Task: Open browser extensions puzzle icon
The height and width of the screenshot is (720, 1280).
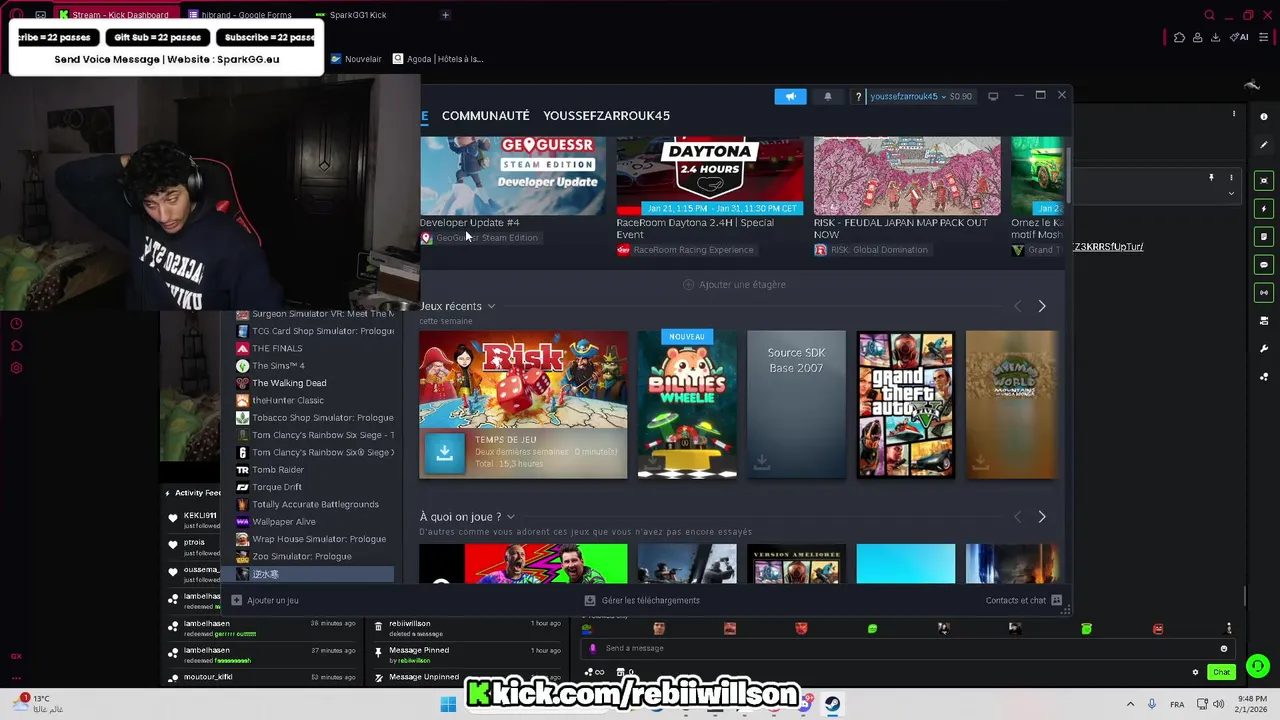Action: pos(1180,37)
